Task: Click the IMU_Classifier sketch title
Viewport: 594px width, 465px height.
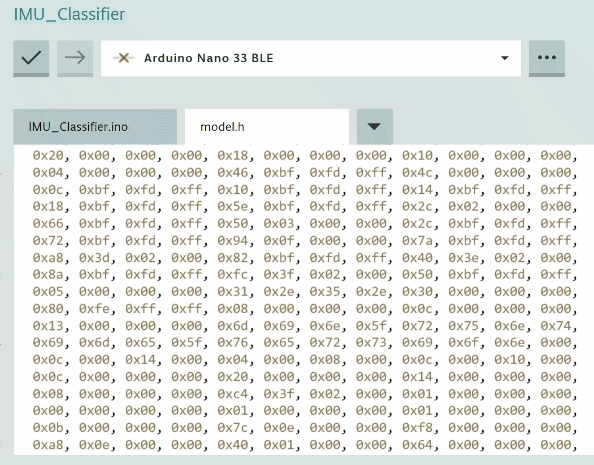Action: (x=69, y=14)
